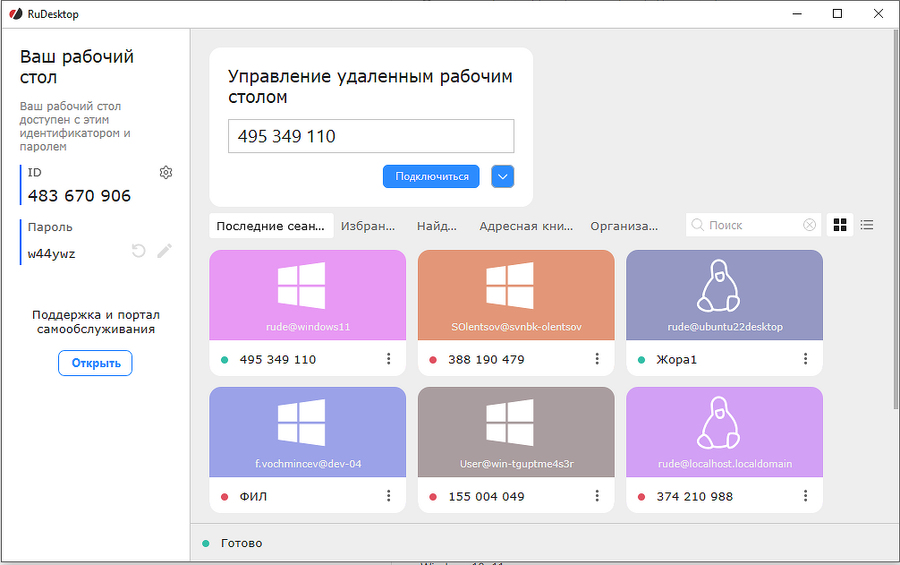Click the Linux penguin on rude@localhost.localdomain card

tap(718, 423)
